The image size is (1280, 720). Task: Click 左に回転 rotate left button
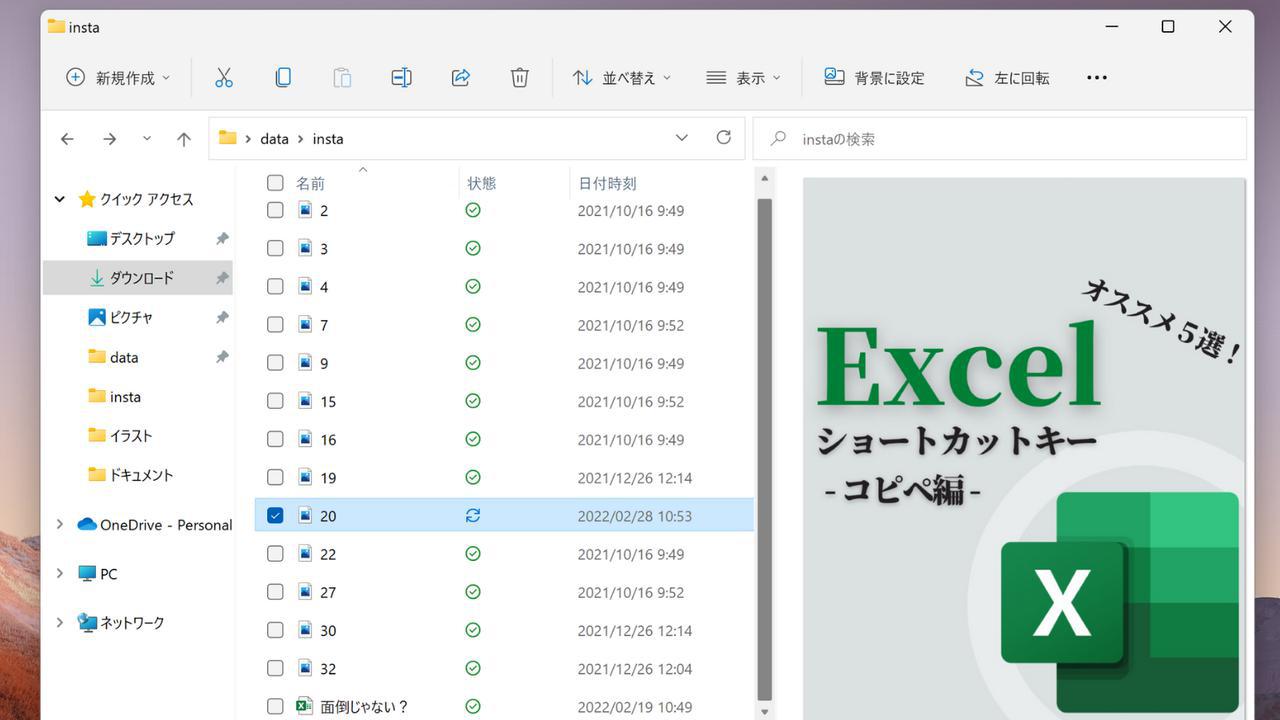[x=1007, y=78]
